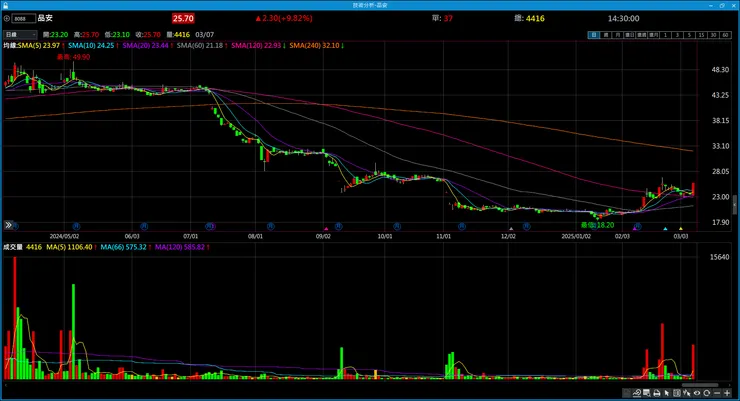
Task: Click the MA(66) 575.32 volume label
Action: 124,247
